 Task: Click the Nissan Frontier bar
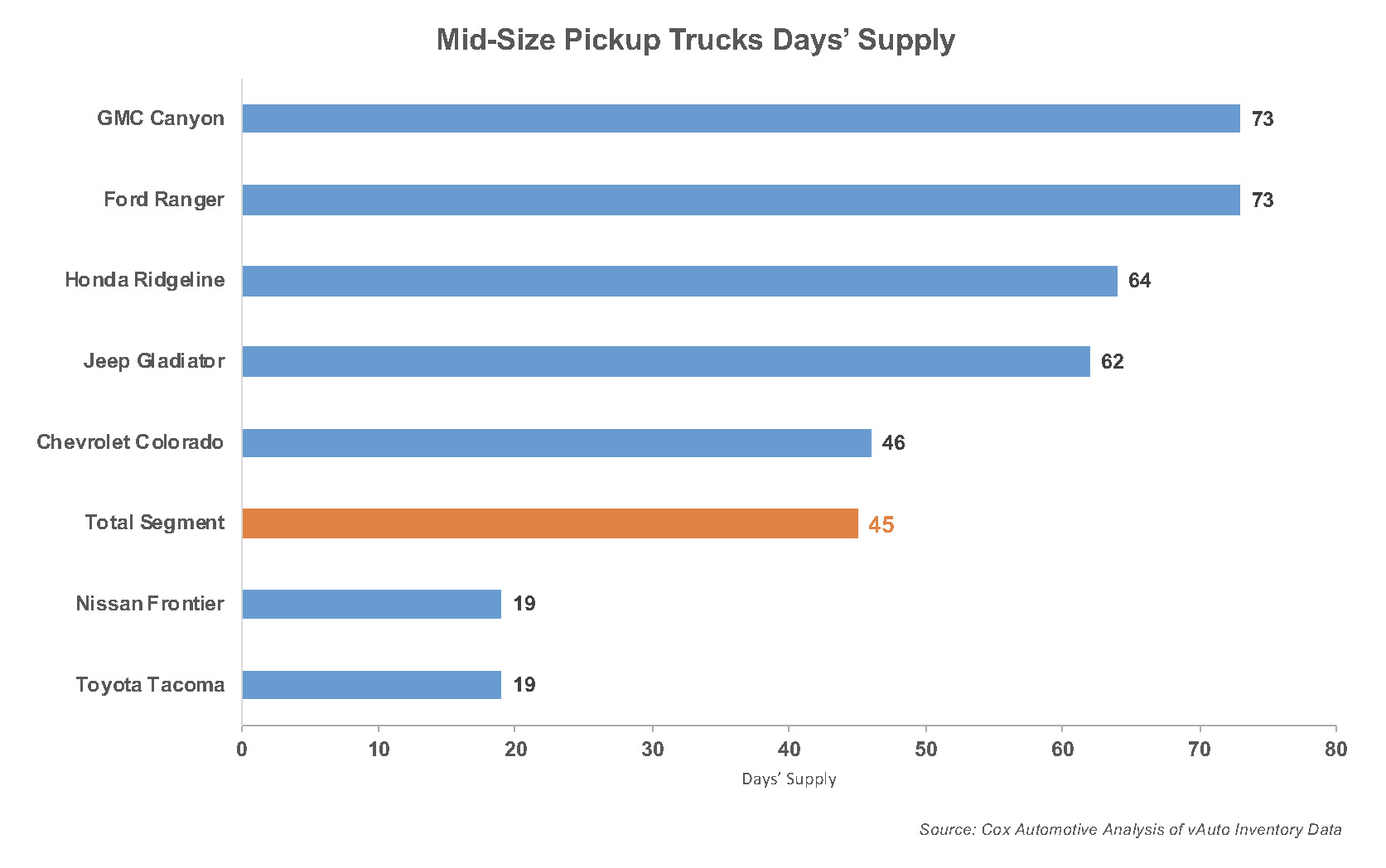tap(371, 604)
